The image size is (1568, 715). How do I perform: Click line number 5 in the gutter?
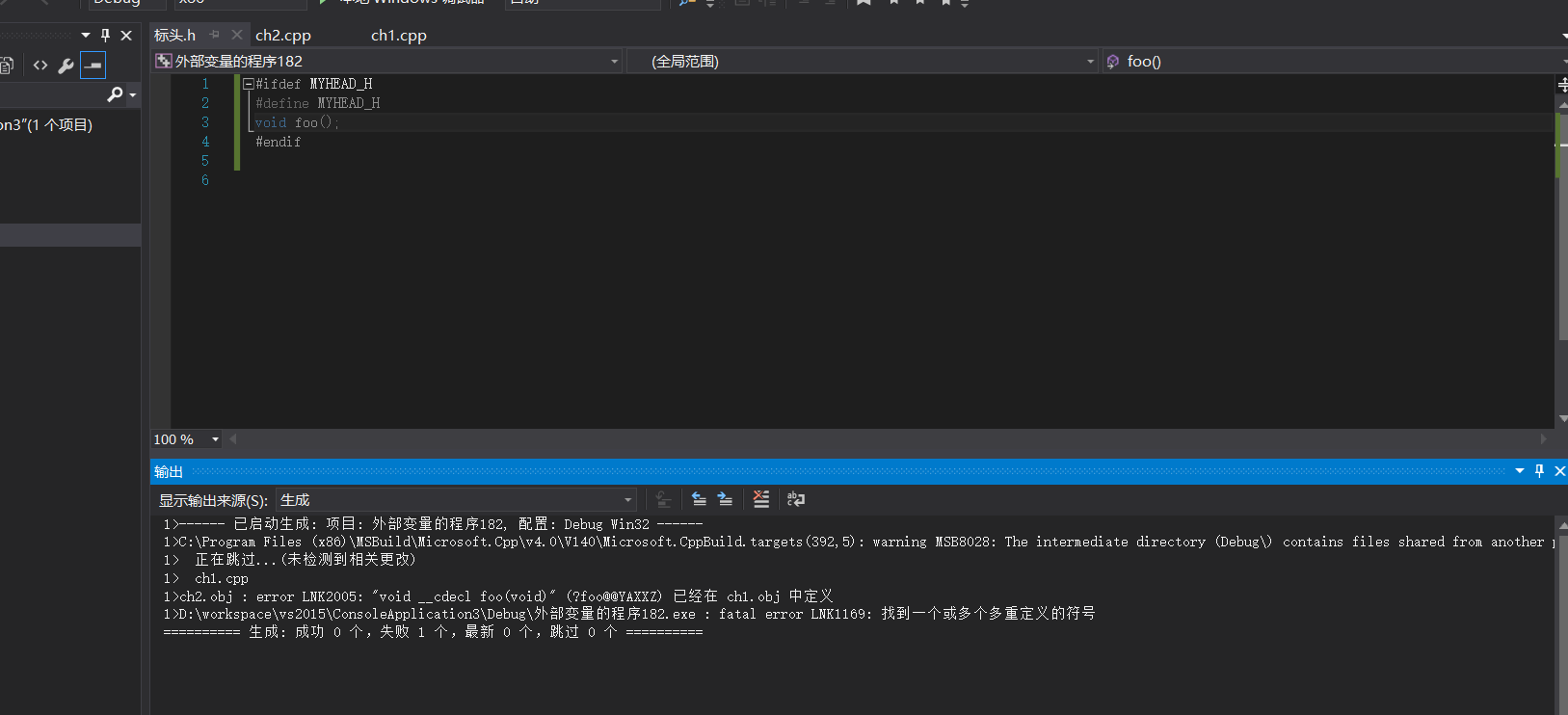tap(204, 161)
